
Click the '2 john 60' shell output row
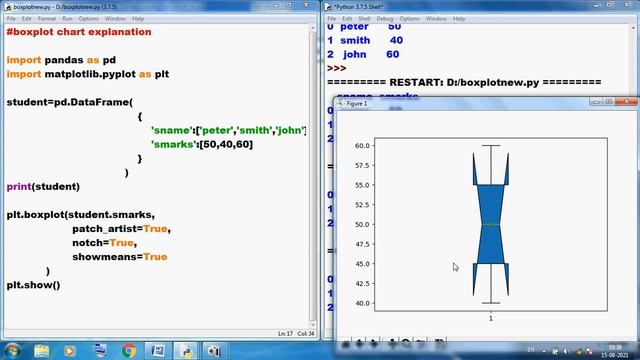(x=363, y=54)
